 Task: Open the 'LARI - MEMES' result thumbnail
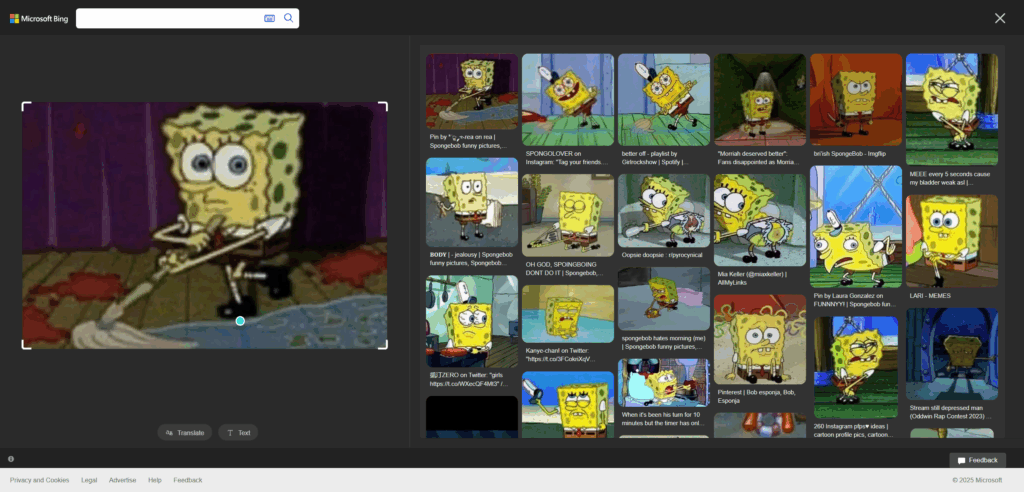click(952, 241)
